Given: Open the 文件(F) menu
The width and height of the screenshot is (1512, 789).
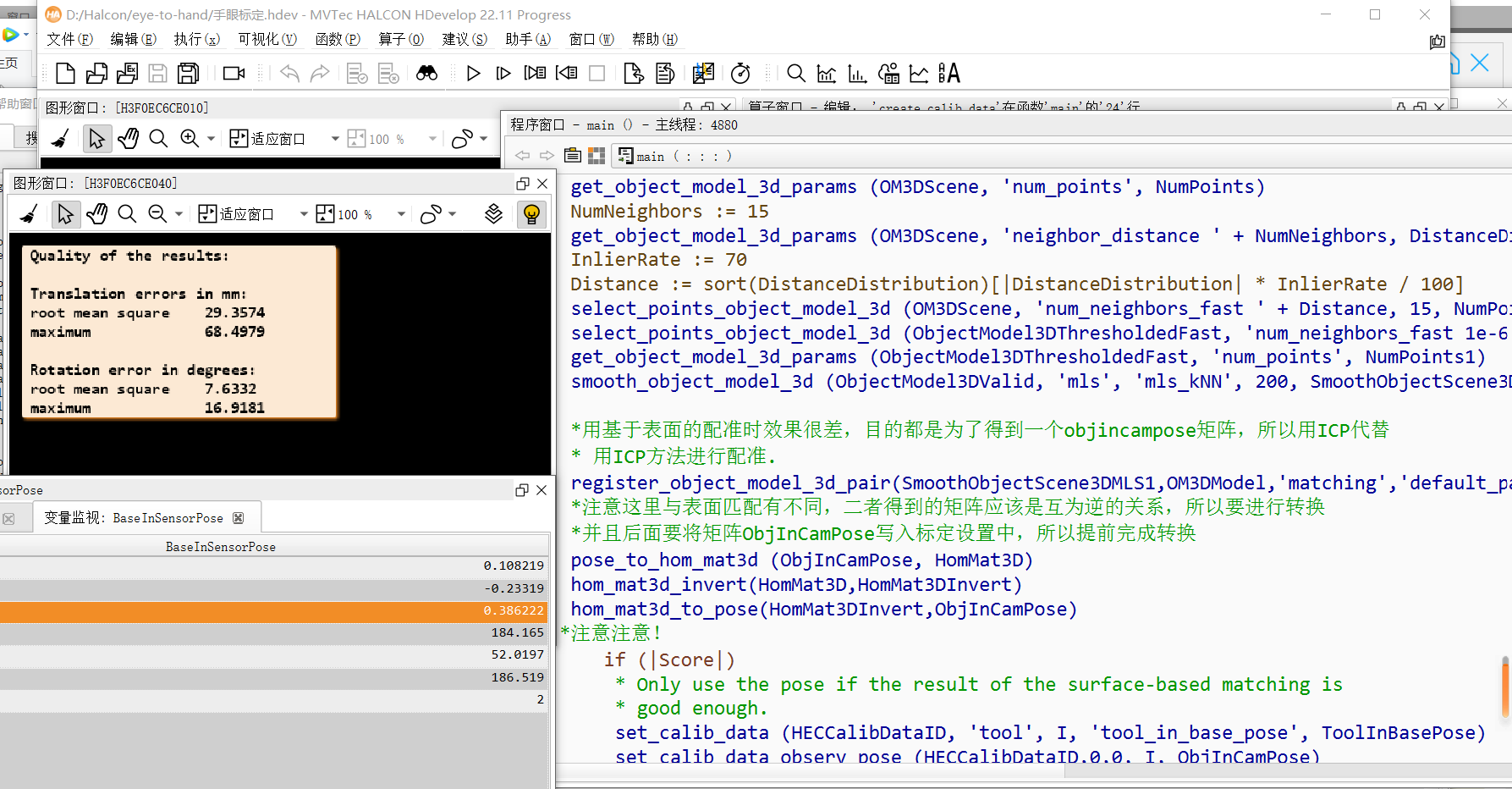Looking at the screenshot, I should point(69,39).
